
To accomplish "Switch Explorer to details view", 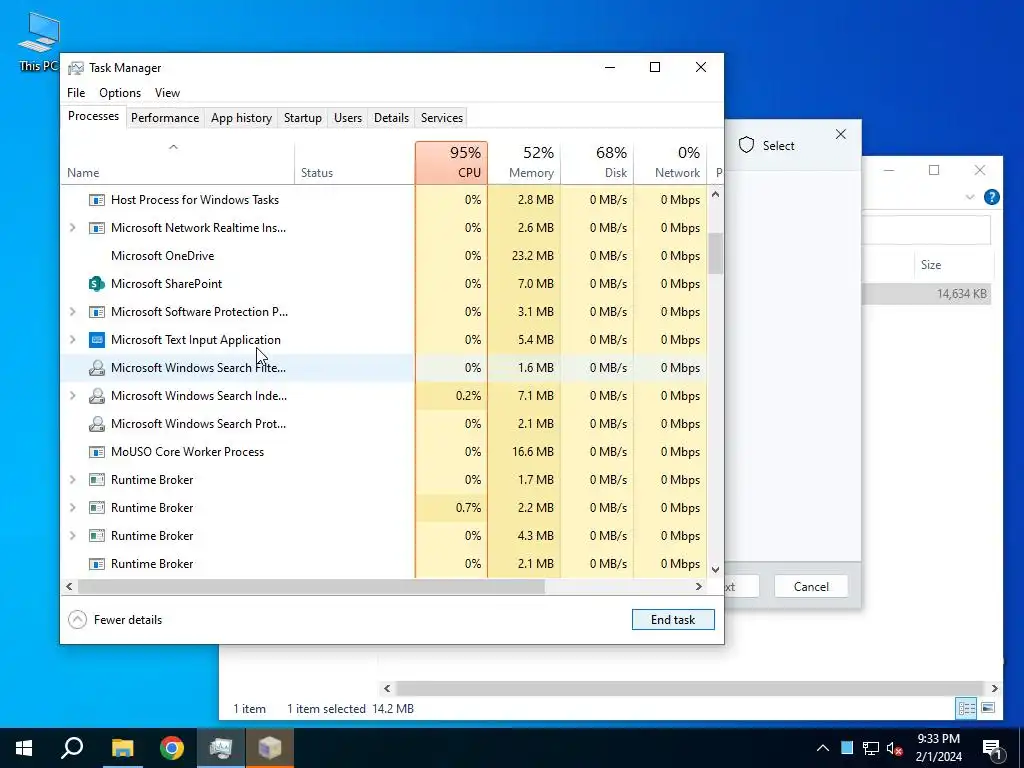I will 967,708.
